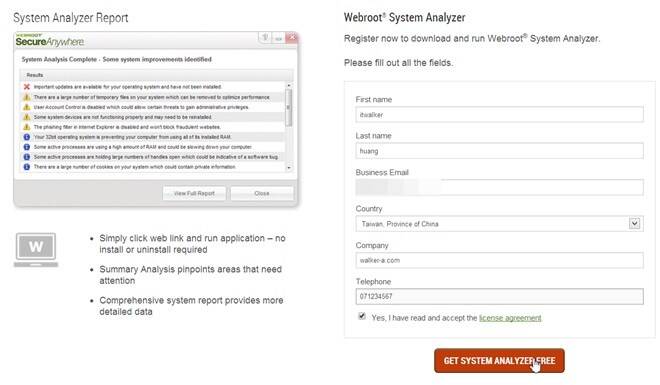The width and height of the screenshot is (660, 385).
Task: Toggle the license agreement acceptance checkbox
Action: [362, 316]
